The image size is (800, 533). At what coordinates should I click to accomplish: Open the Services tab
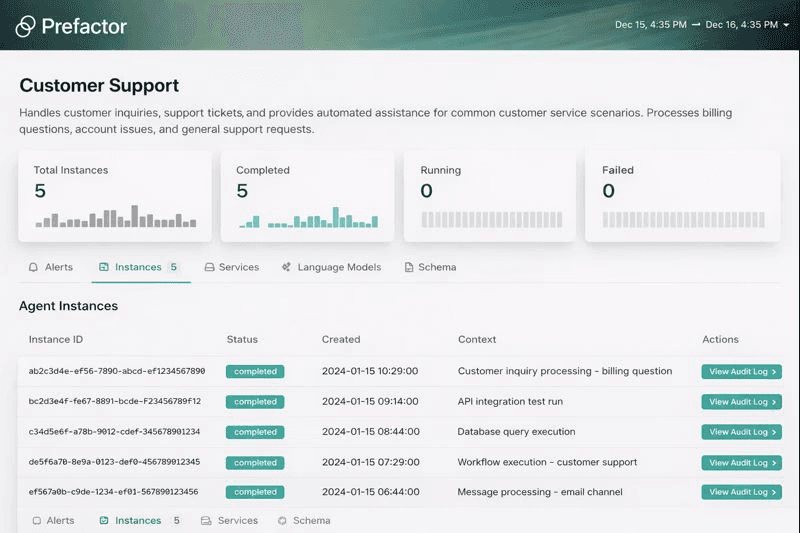point(232,267)
